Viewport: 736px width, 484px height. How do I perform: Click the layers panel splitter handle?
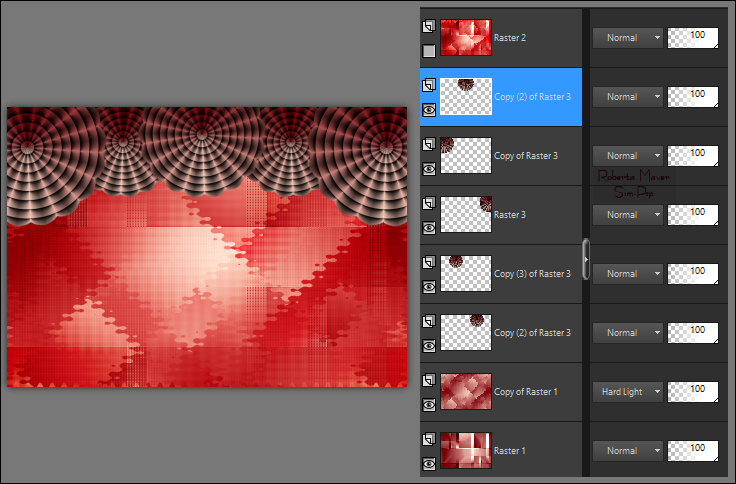pyautogui.click(x=587, y=258)
